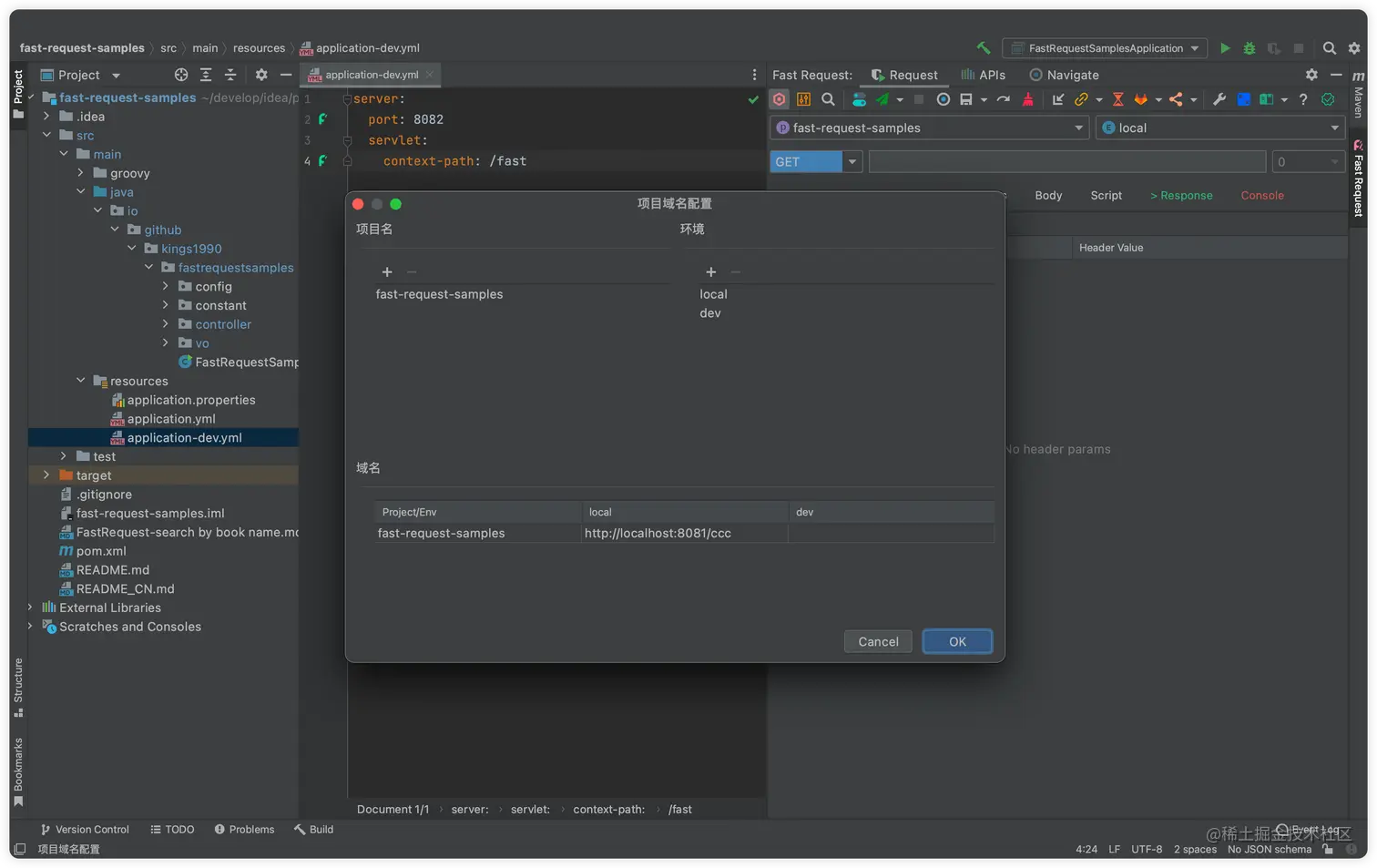Screen dimensions: 1377x868
Task: Switch to the APIs tab
Action: point(984,76)
